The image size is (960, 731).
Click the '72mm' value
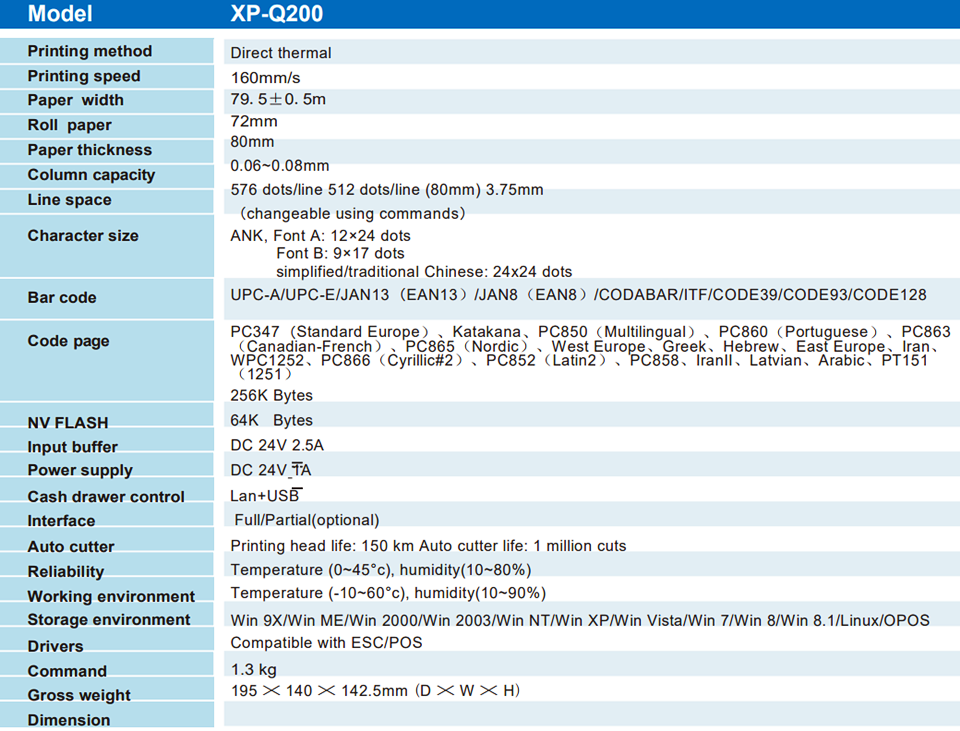pyautogui.click(x=253, y=121)
